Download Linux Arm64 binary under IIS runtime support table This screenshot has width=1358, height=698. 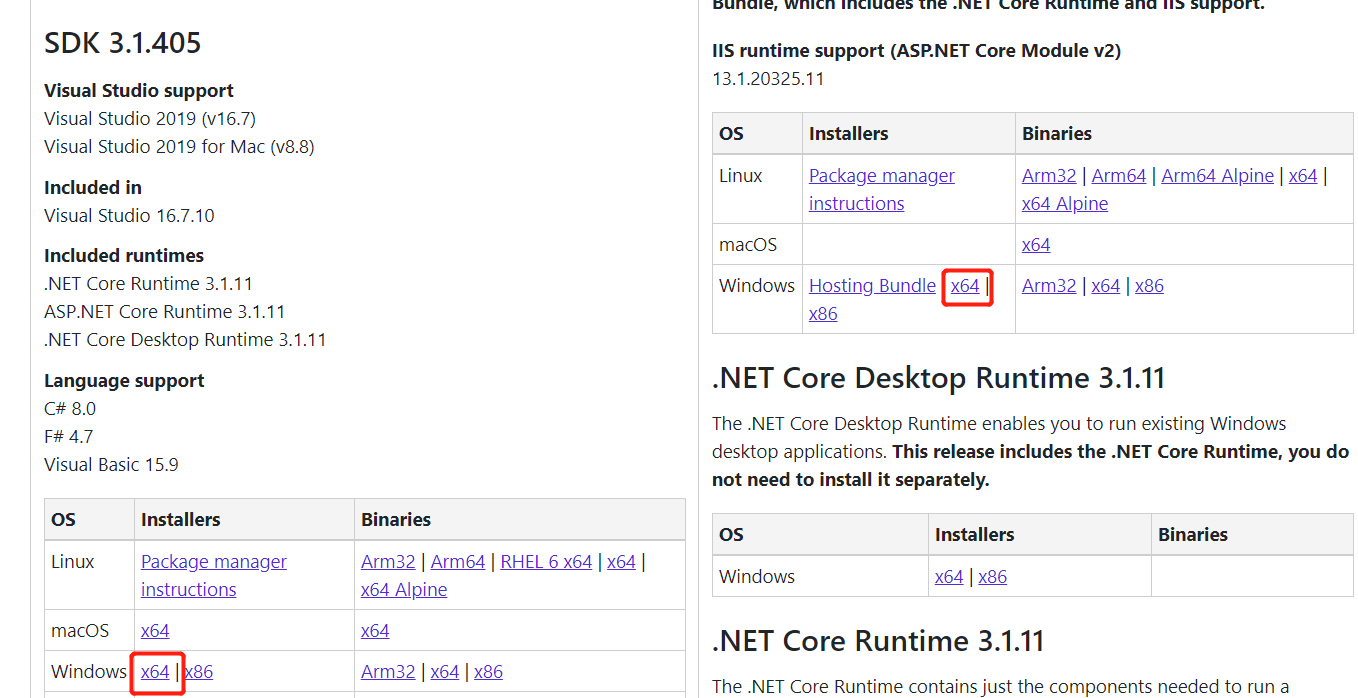1119,175
